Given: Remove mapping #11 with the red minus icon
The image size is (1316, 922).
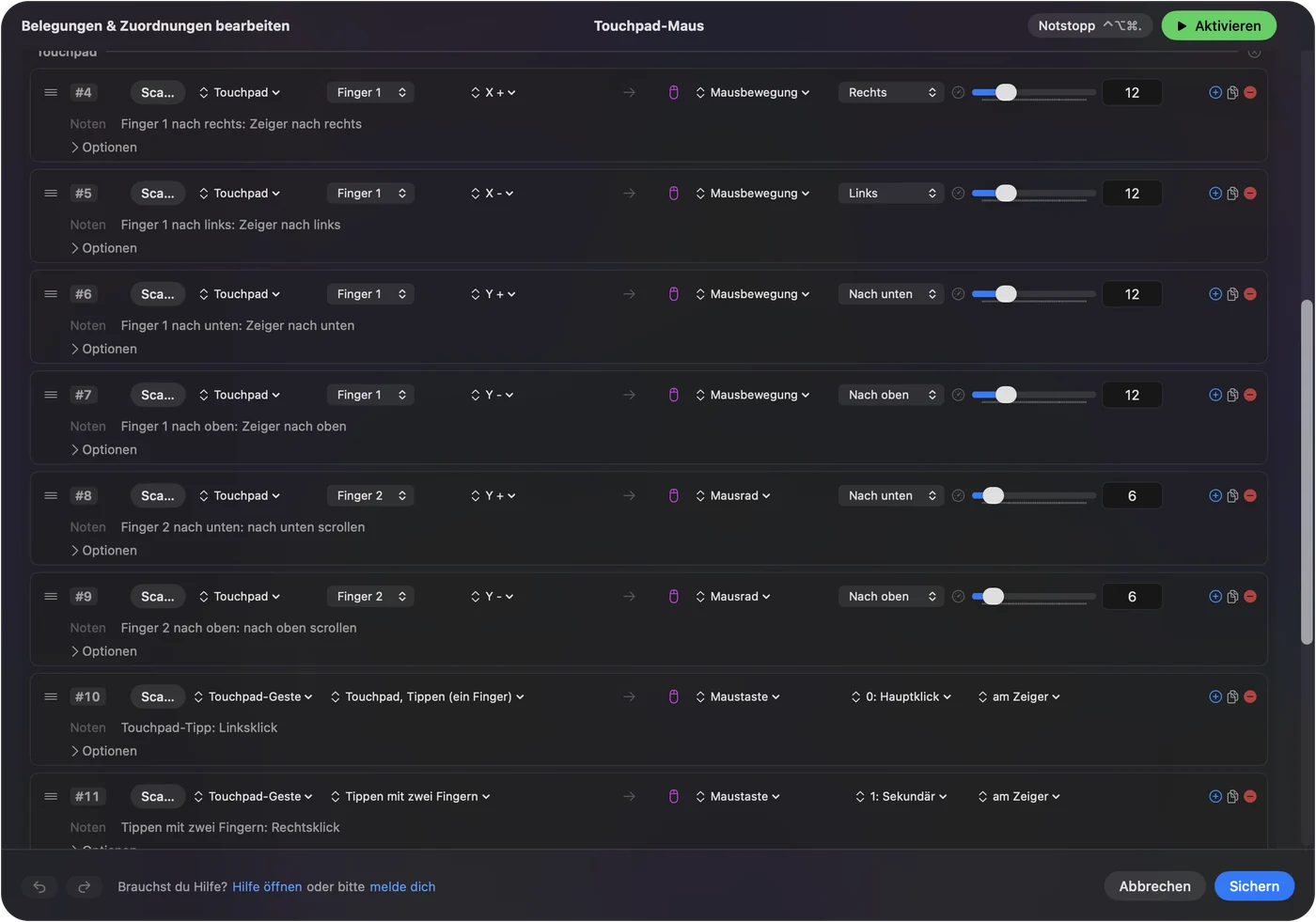Looking at the screenshot, I should [x=1250, y=796].
